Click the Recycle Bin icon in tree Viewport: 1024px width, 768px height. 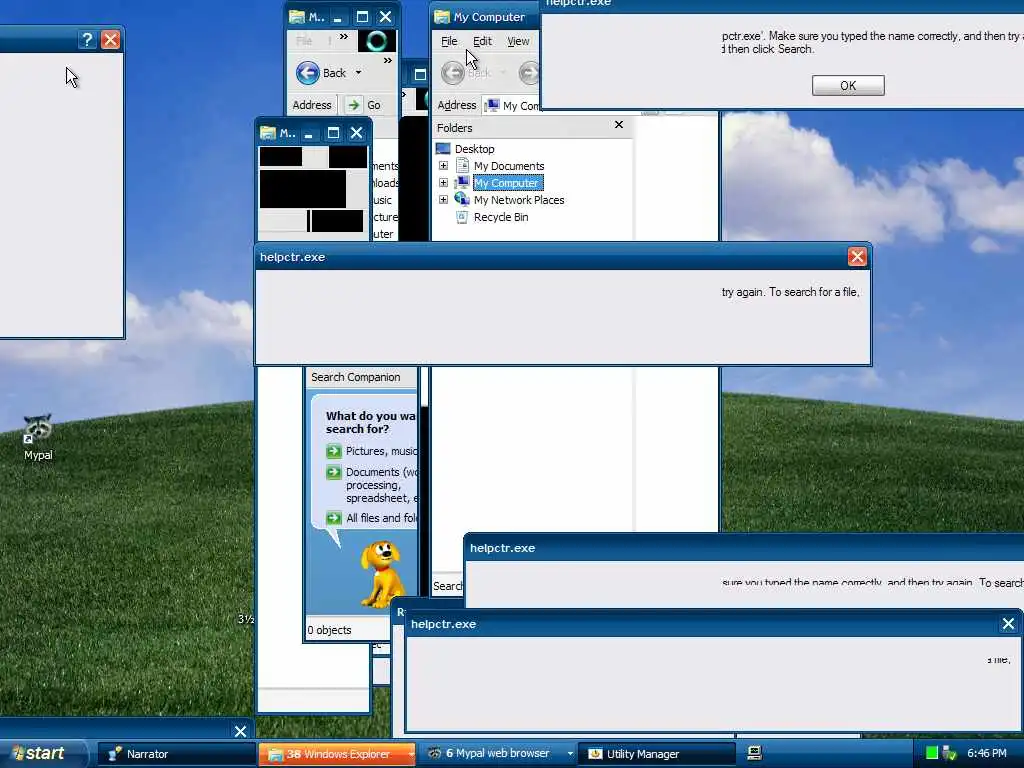[x=462, y=217]
